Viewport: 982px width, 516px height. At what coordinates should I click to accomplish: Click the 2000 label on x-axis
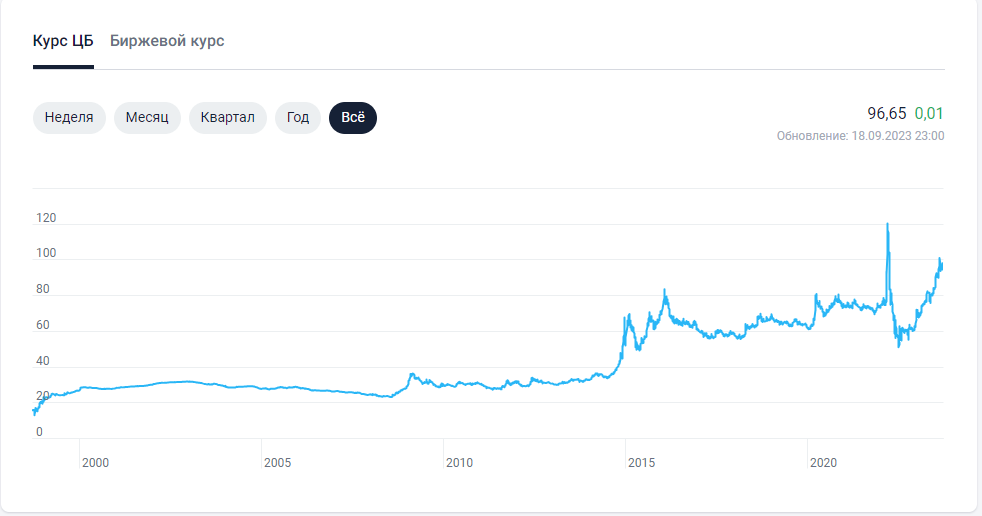coord(95,463)
